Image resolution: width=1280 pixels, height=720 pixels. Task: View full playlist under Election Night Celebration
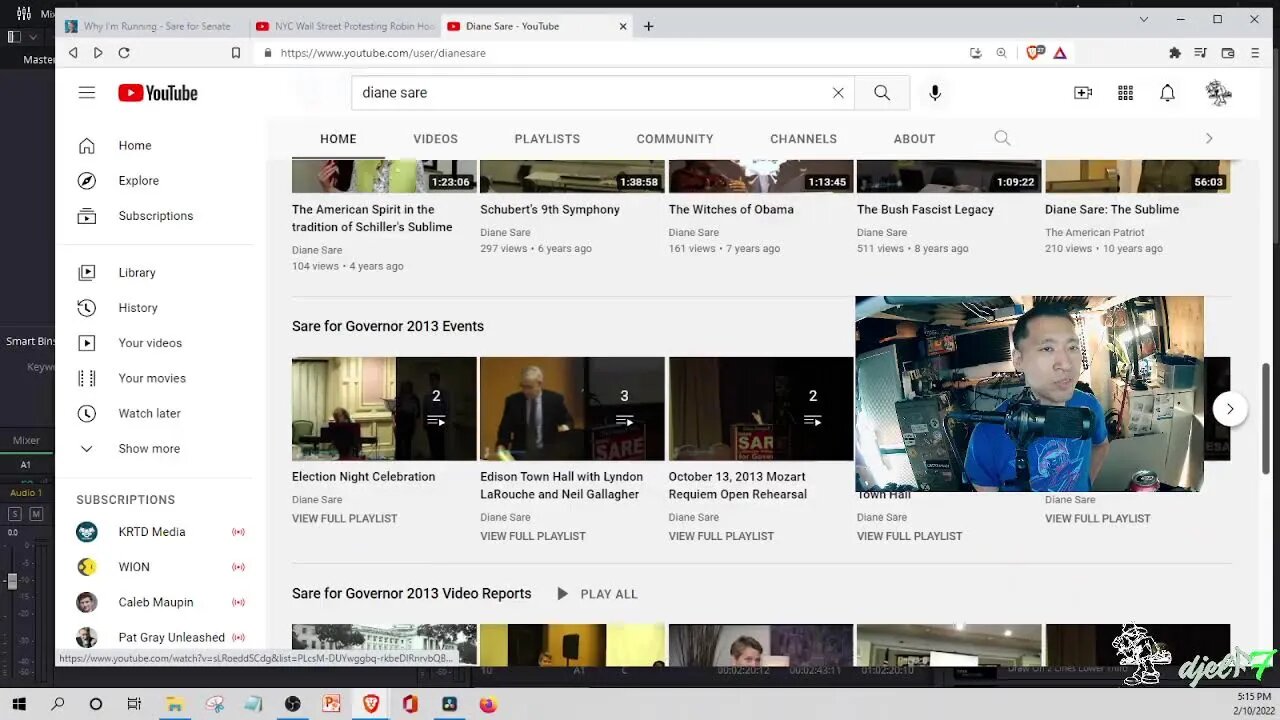point(344,518)
